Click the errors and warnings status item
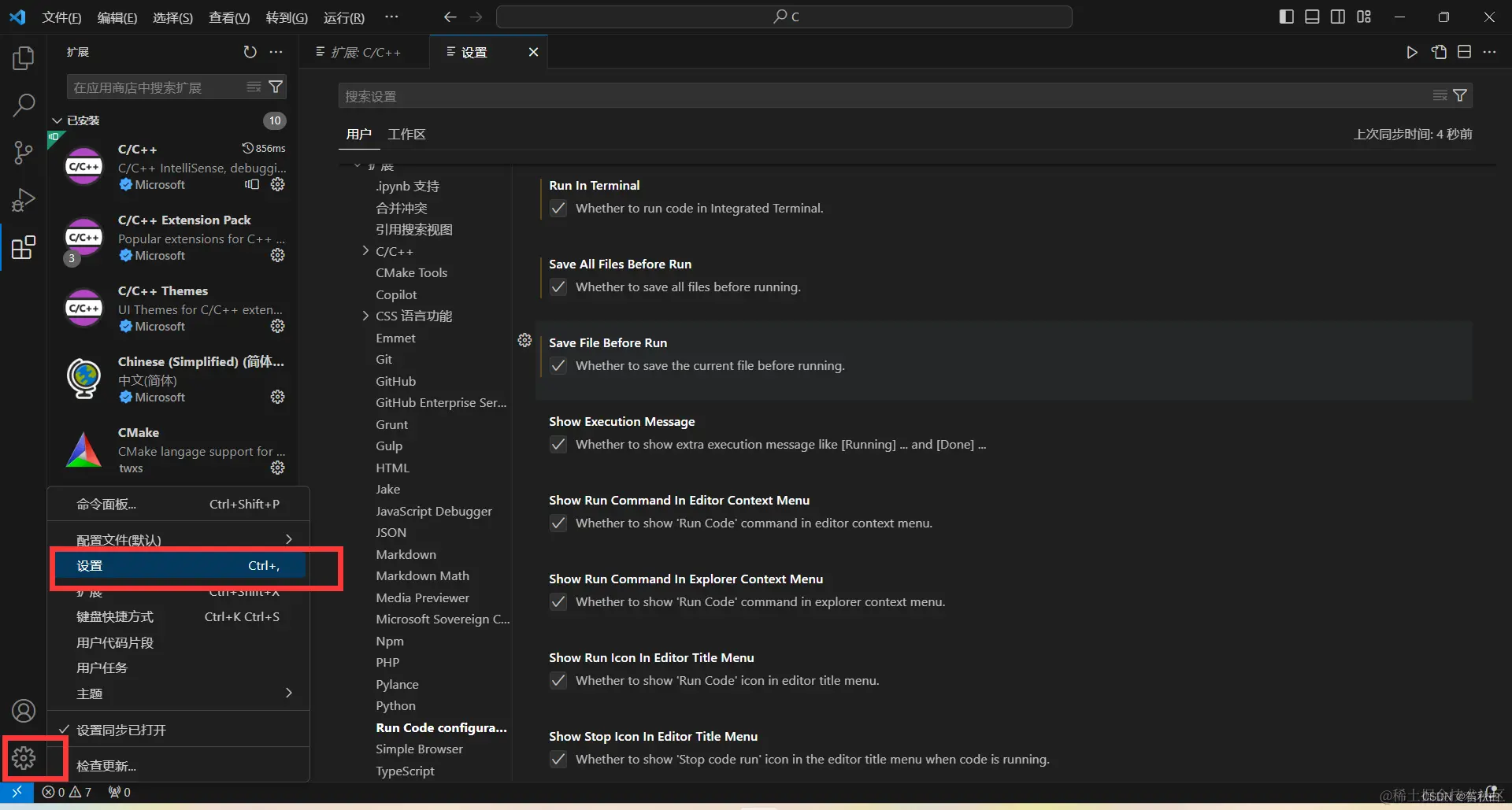 point(67,792)
